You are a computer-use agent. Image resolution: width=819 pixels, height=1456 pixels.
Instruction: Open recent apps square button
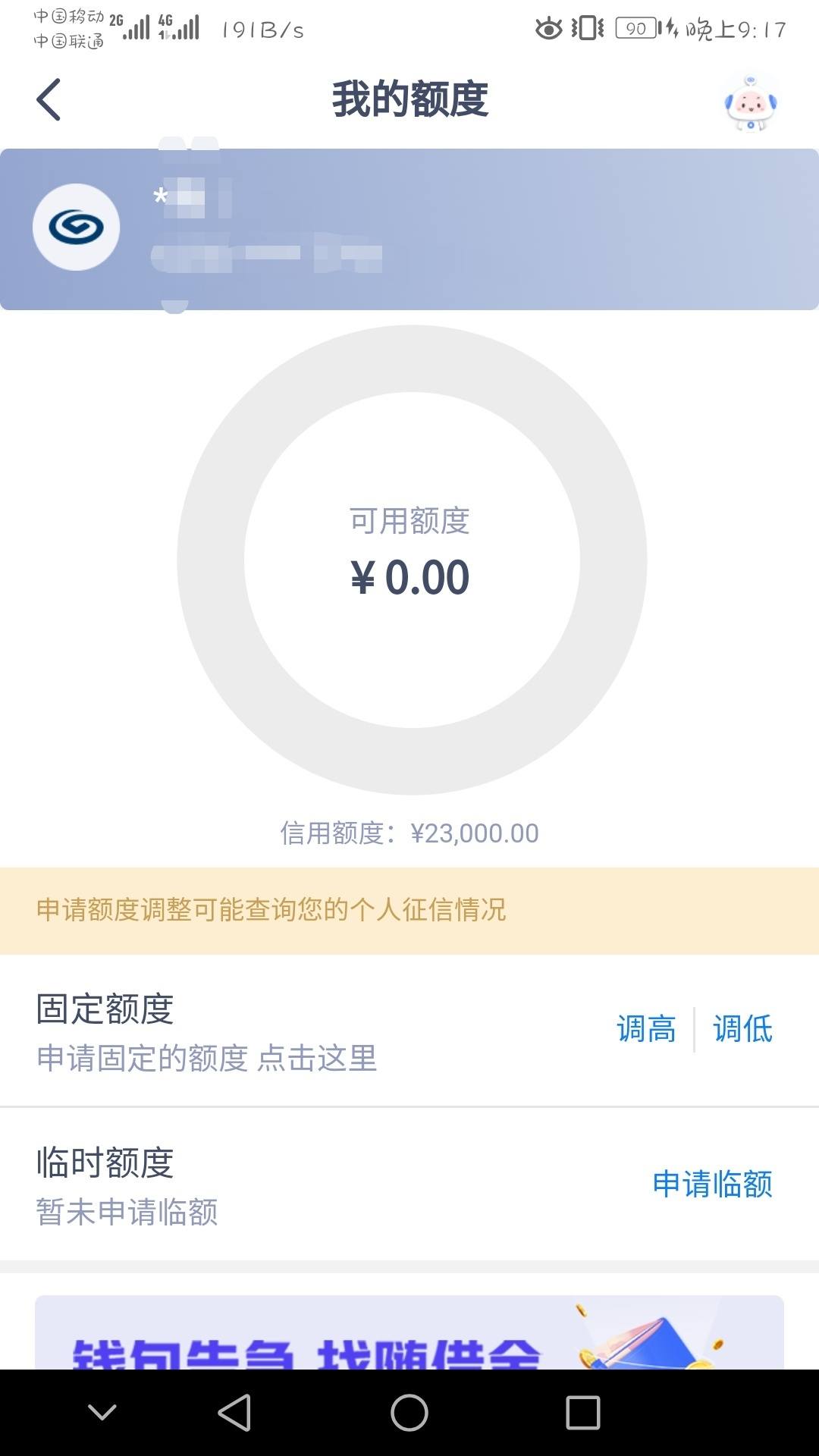click(x=583, y=1413)
